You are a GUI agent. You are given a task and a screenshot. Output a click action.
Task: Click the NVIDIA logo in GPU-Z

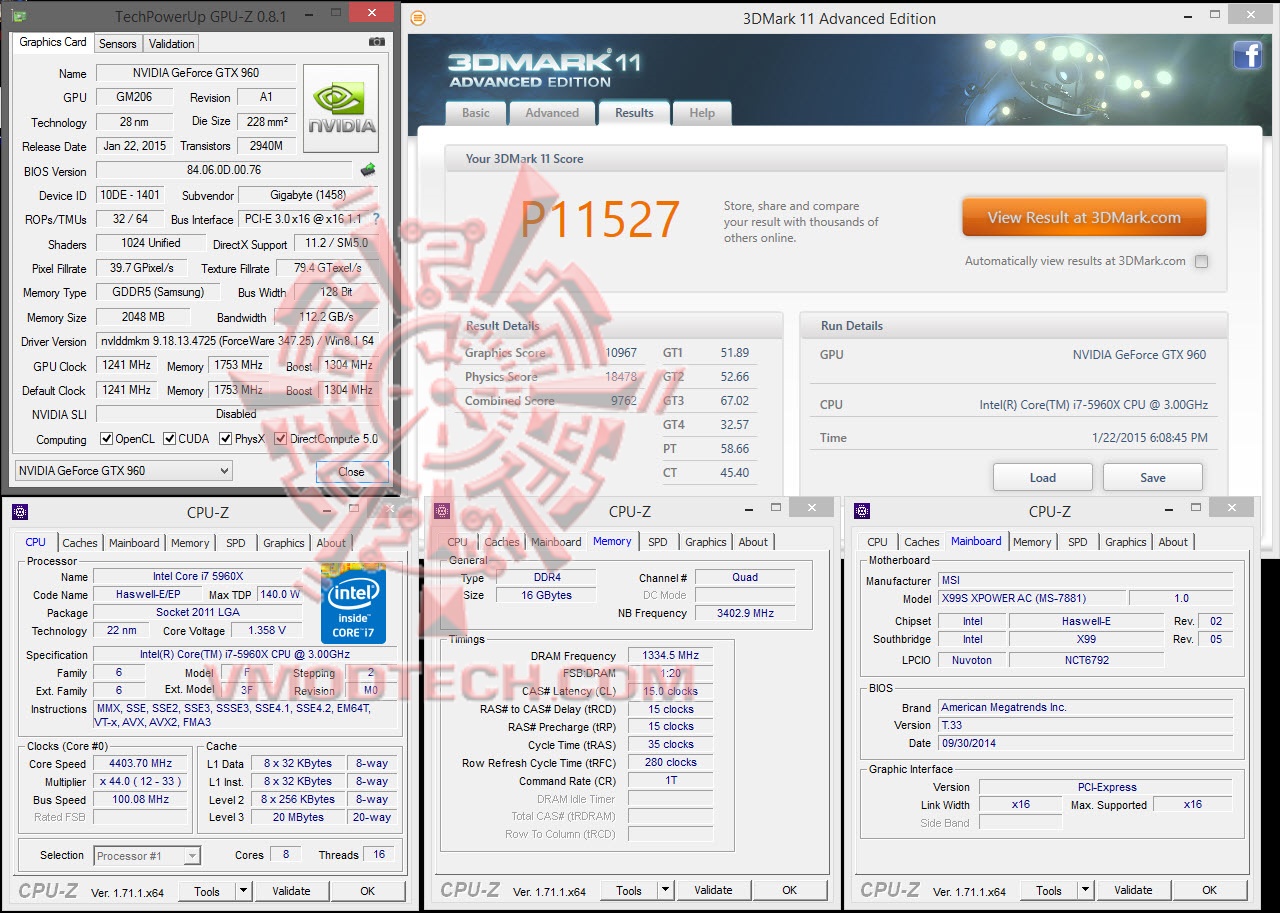click(342, 108)
